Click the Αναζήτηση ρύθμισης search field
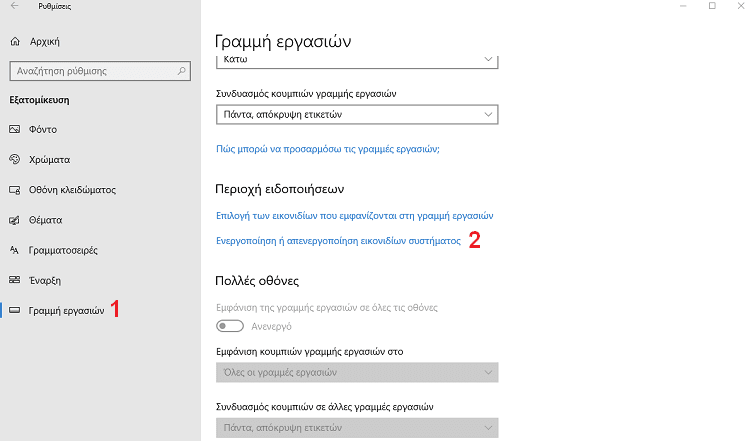The width and height of the screenshot is (750, 441). (x=100, y=71)
